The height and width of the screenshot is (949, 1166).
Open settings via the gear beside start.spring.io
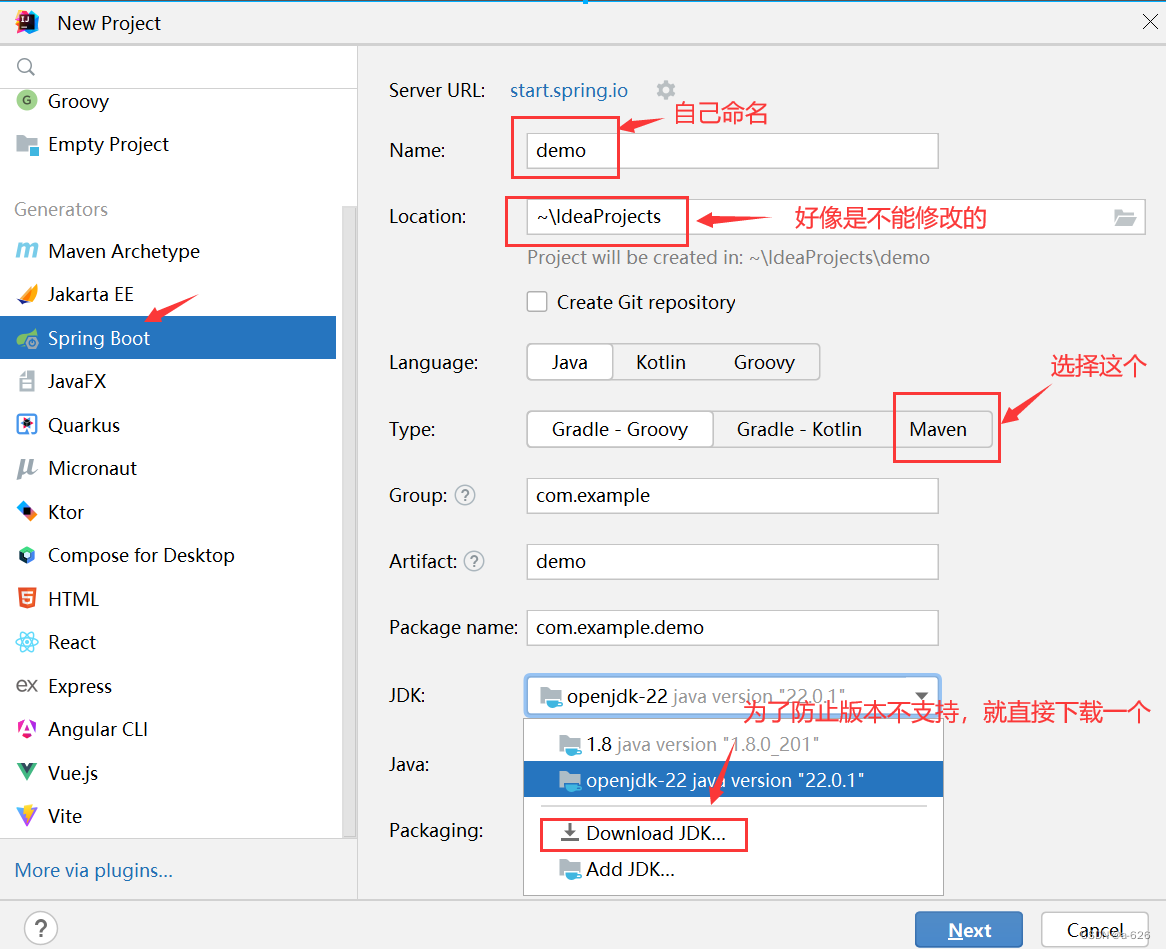[665, 89]
